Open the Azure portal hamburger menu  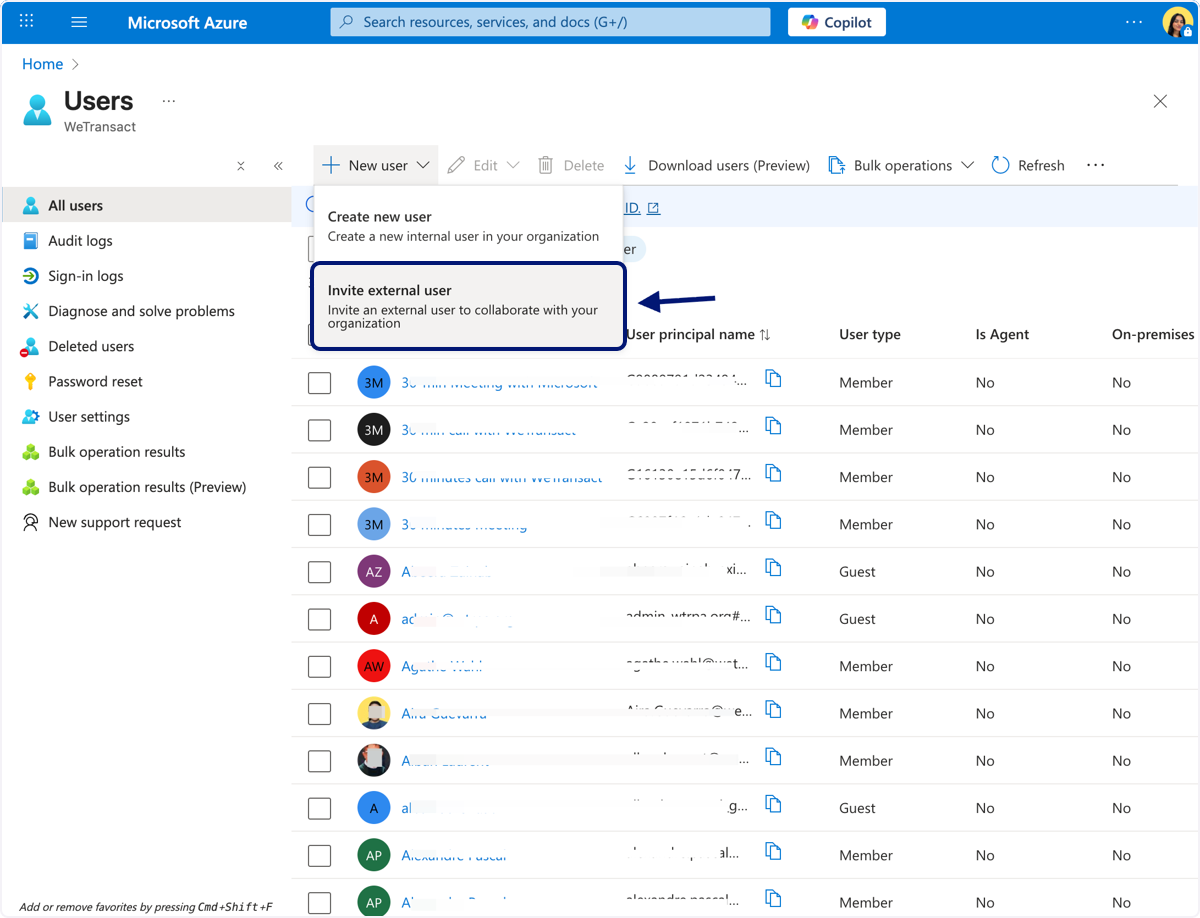pos(80,22)
